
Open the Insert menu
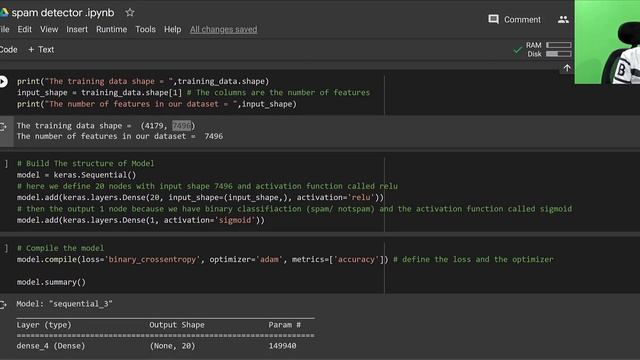77,29
